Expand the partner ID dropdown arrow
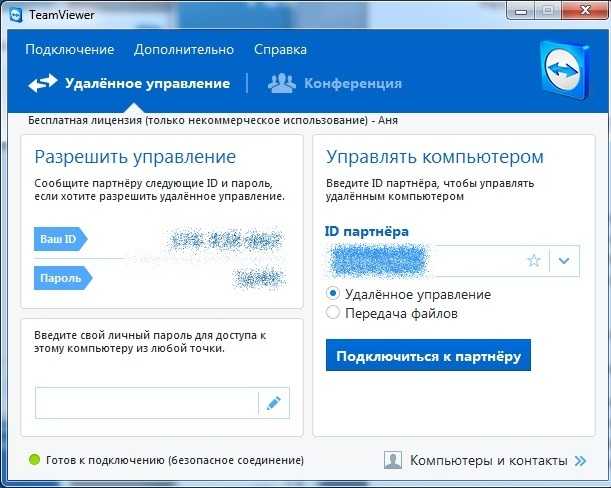611x488 pixels. point(564,260)
